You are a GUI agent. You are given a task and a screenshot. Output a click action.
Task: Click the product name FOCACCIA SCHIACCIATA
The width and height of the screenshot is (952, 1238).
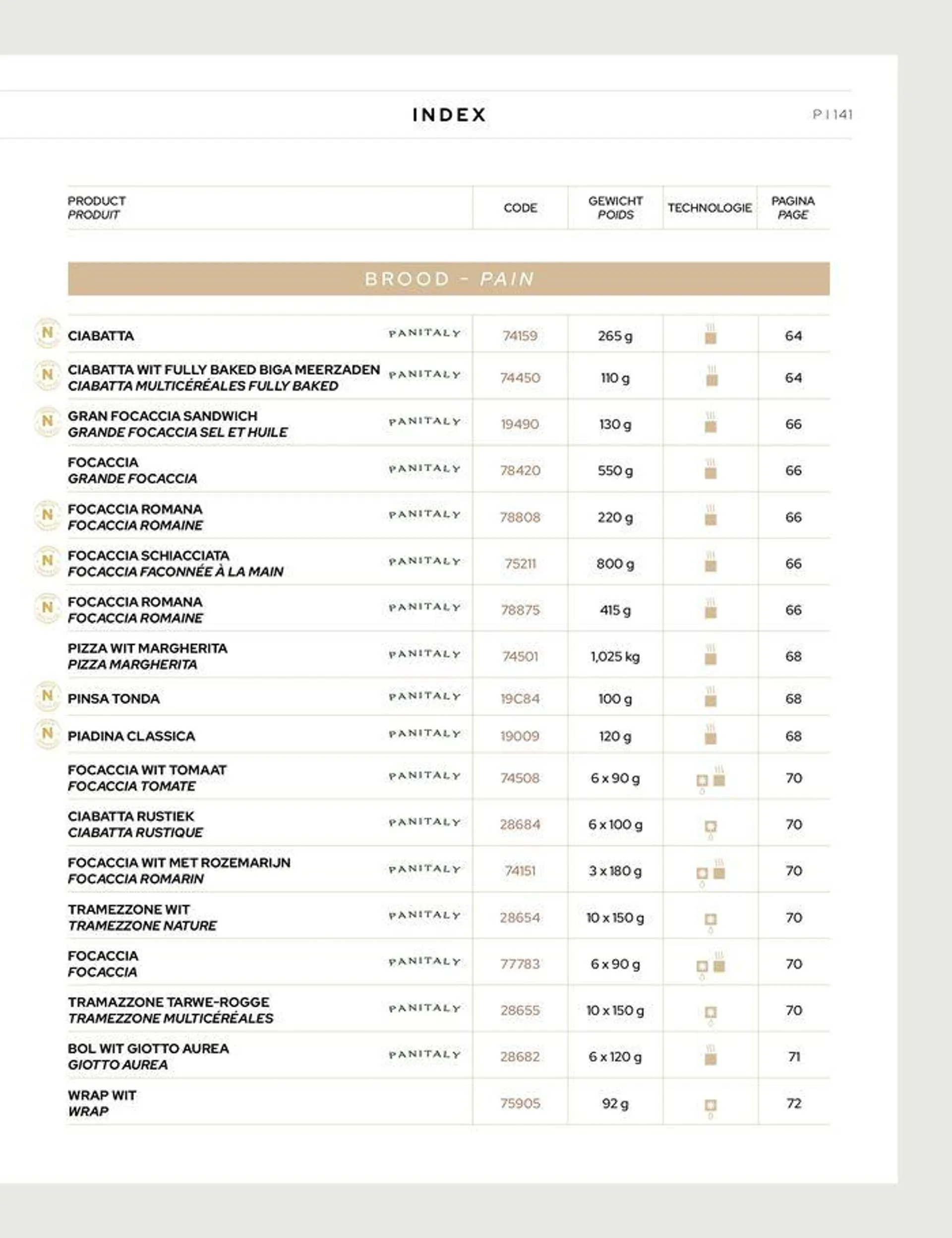(148, 555)
